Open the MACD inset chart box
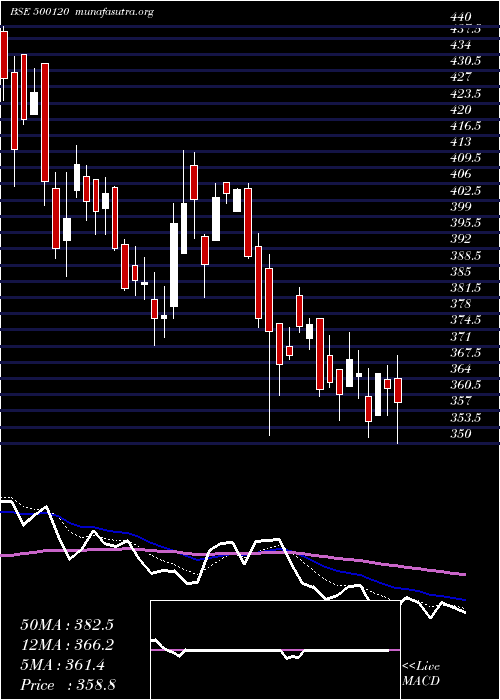The height and width of the screenshot is (700, 500). tap(275, 650)
